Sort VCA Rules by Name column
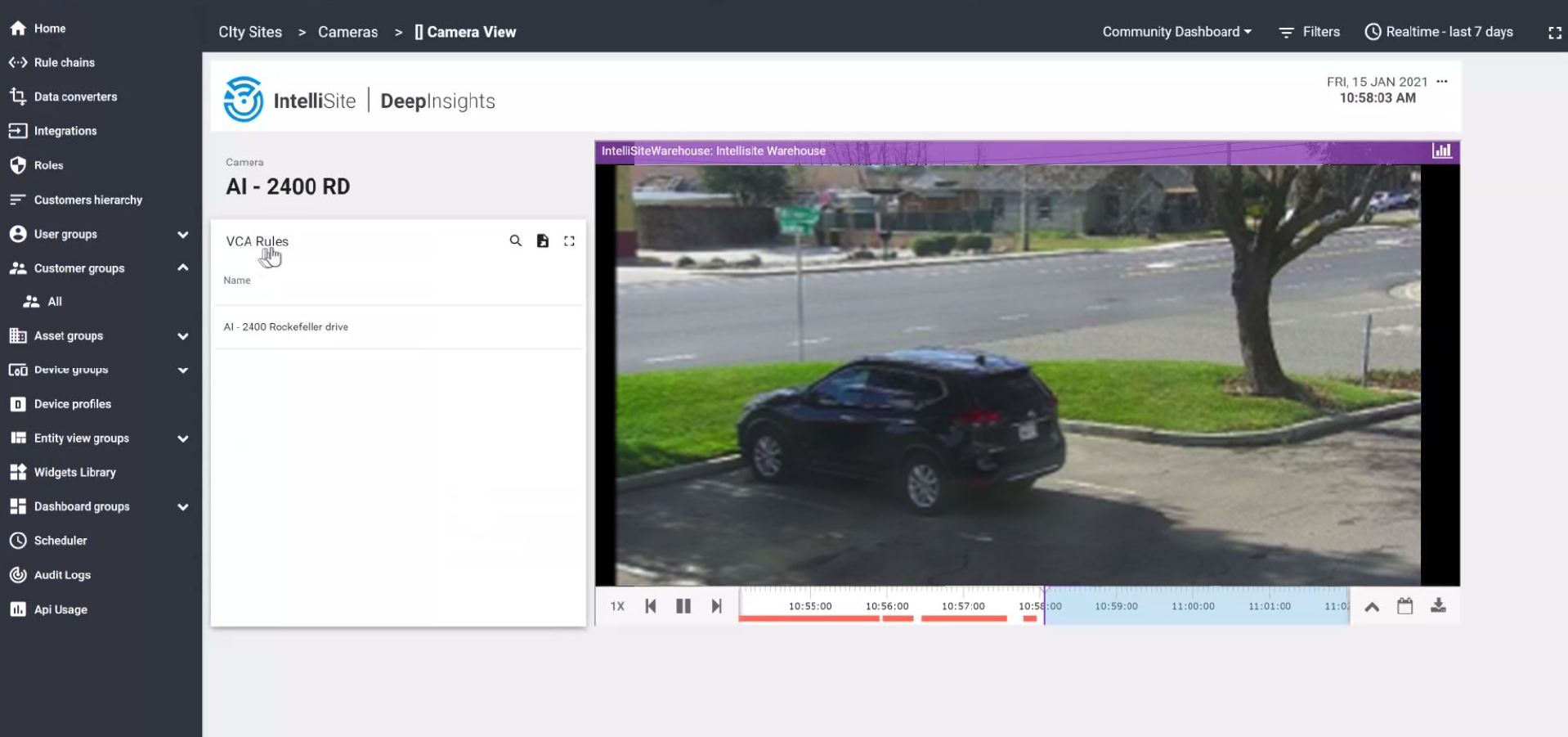 (x=237, y=281)
